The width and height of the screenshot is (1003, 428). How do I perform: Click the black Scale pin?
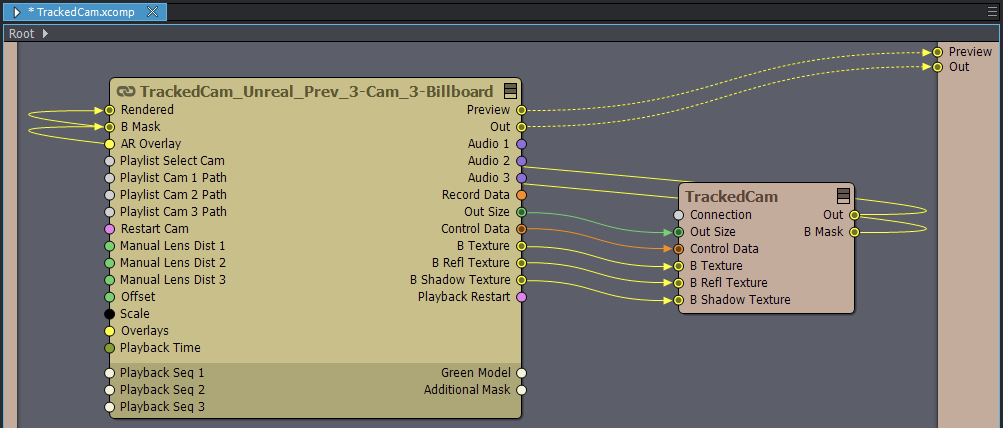[109, 313]
